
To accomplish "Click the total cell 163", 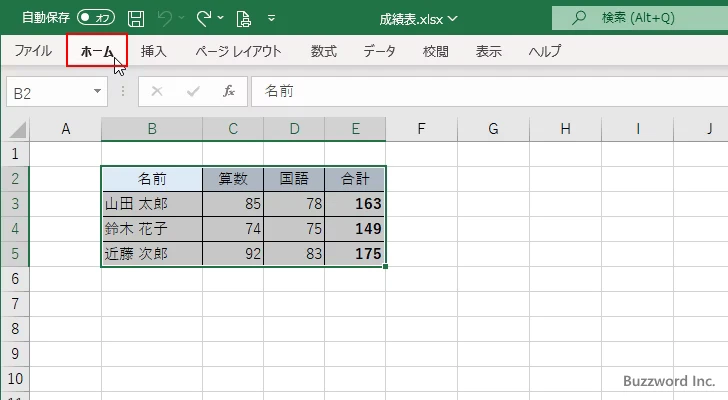I will pyautogui.click(x=355, y=204).
